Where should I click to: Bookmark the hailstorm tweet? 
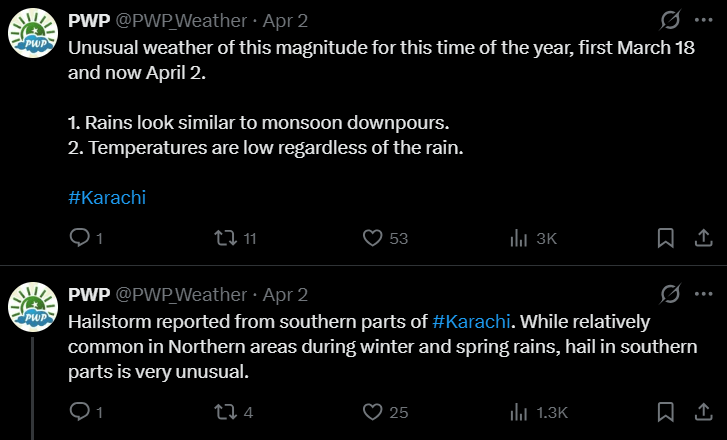665,412
